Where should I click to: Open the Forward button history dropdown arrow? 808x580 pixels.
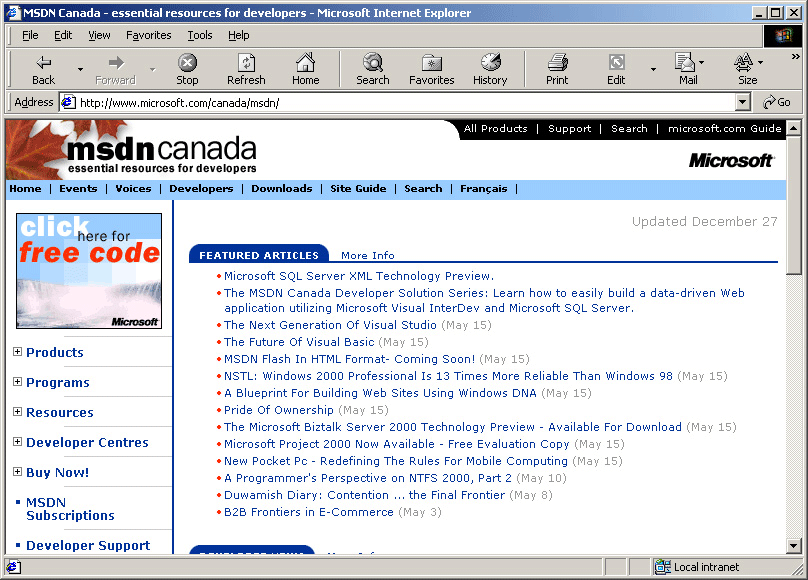[152, 69]
